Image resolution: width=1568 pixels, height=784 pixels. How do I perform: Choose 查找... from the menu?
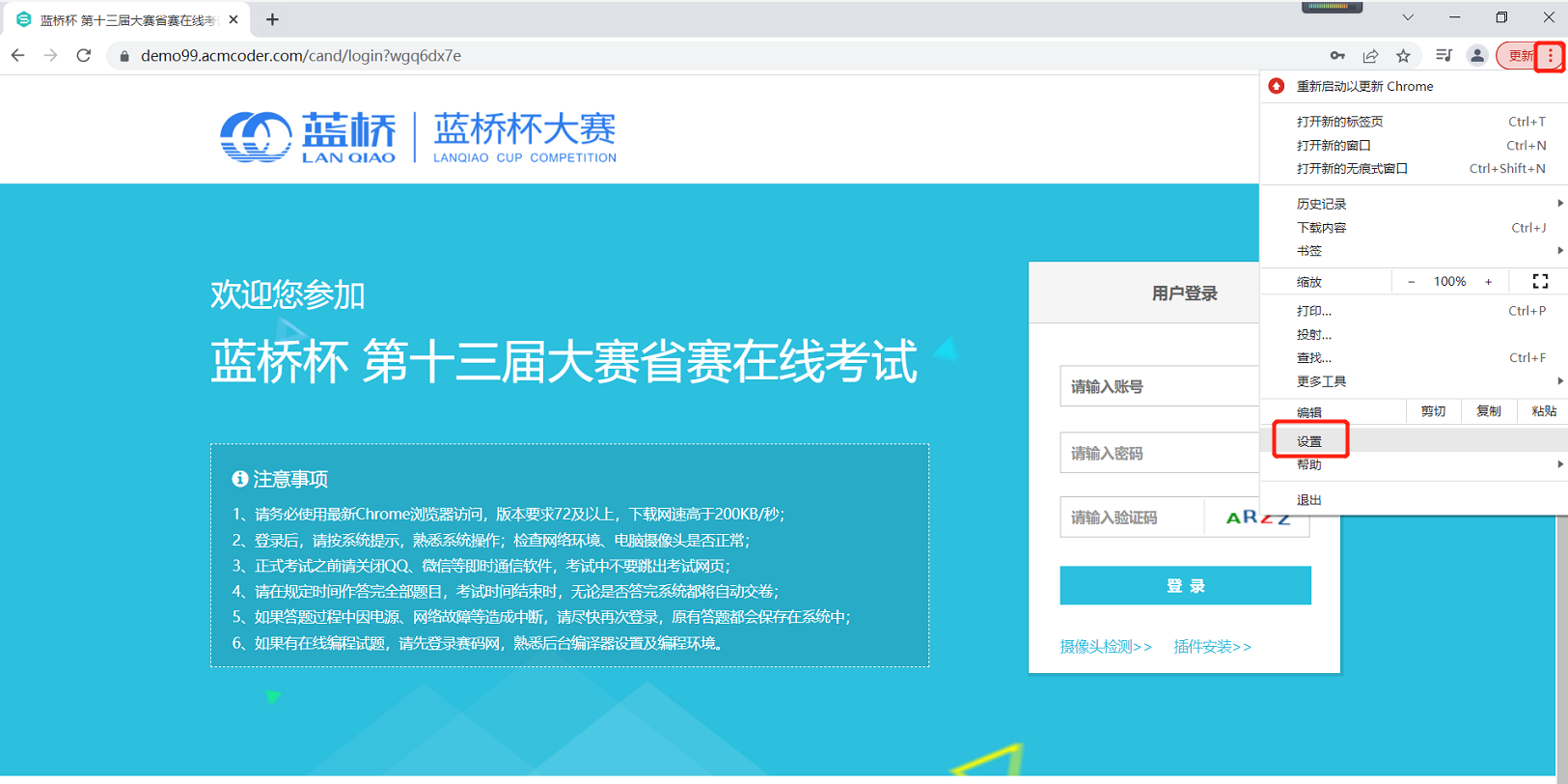[1414, 357]
